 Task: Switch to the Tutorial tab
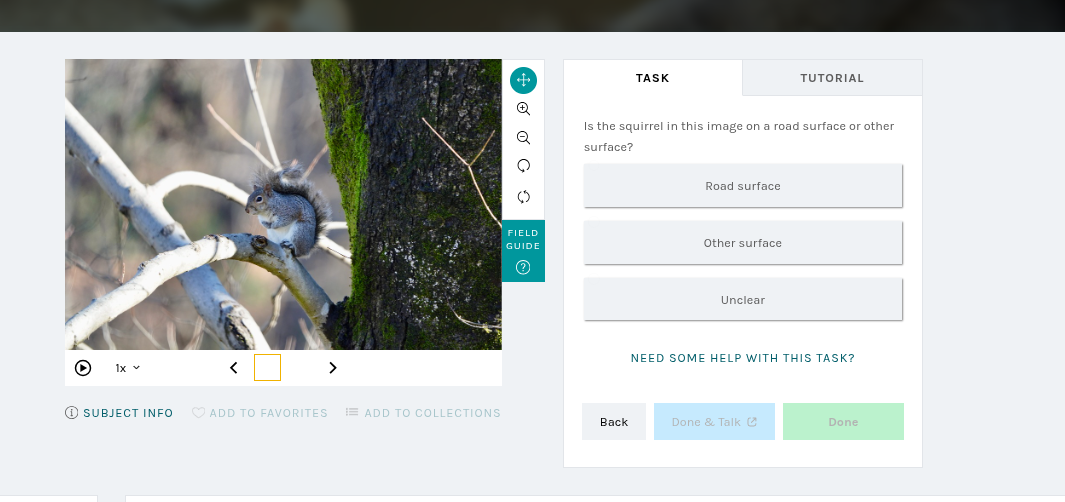point(832,78)
